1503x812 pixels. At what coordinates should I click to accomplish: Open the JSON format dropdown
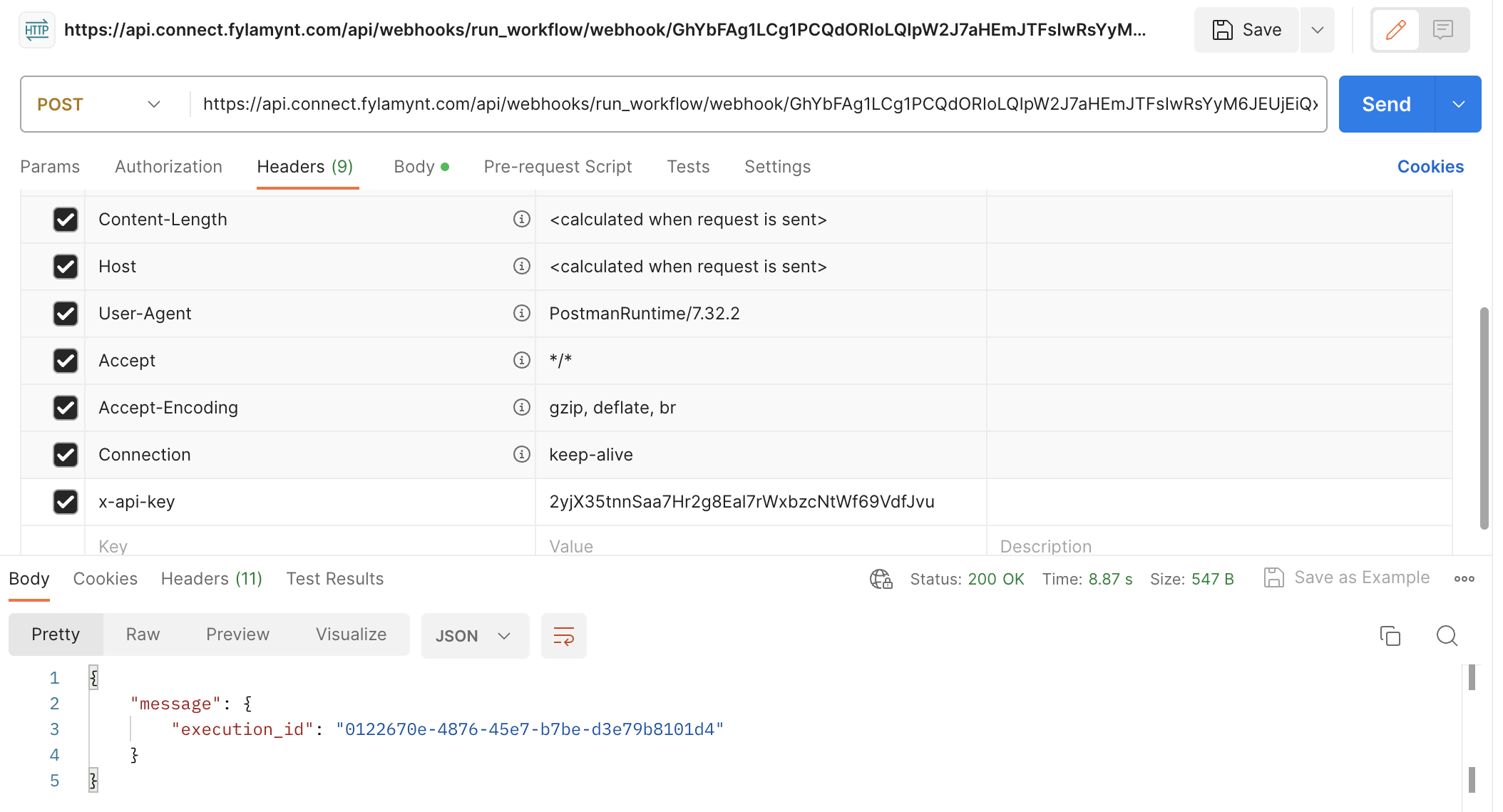tap(474, 636)
